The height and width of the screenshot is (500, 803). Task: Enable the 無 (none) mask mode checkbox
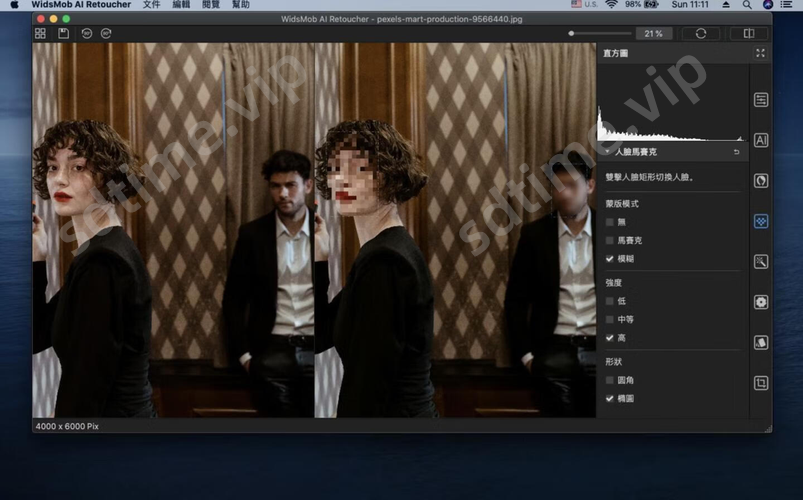coord(610,222)
